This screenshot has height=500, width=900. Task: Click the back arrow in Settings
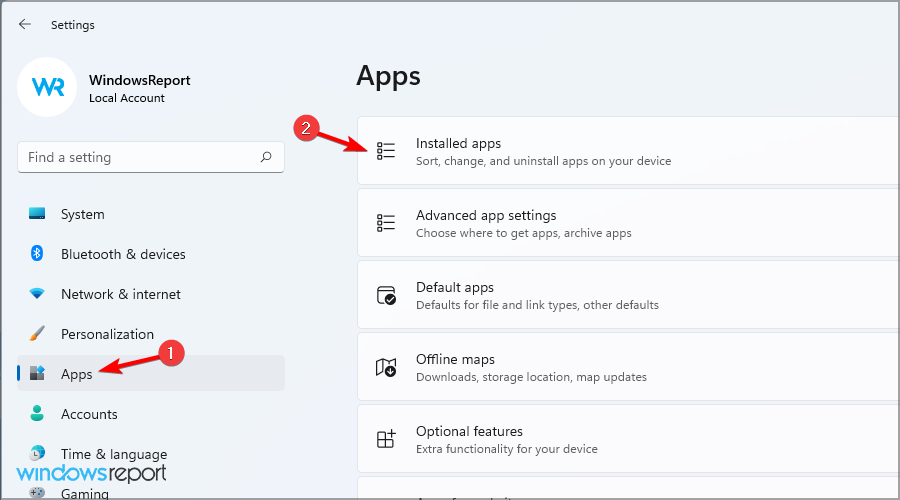click(25, 24)
